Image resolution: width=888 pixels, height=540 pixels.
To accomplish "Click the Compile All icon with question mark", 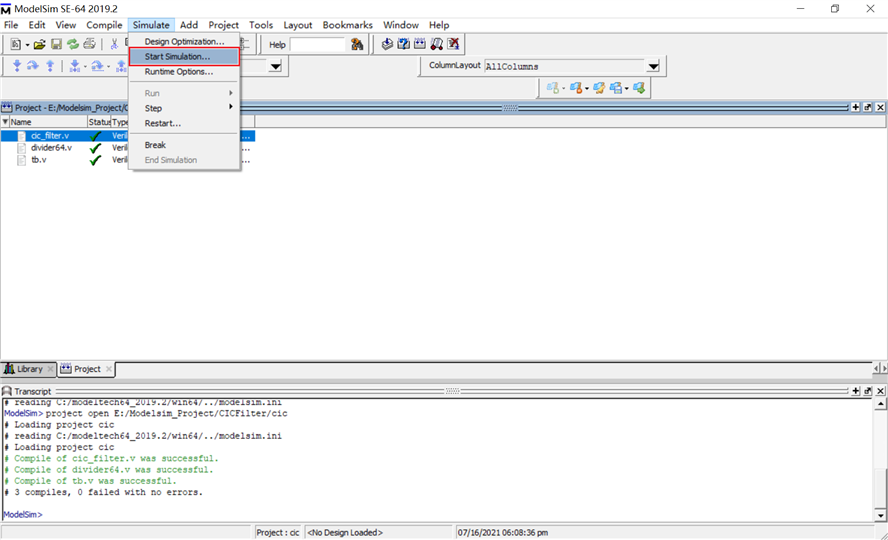I will (404, 44).
